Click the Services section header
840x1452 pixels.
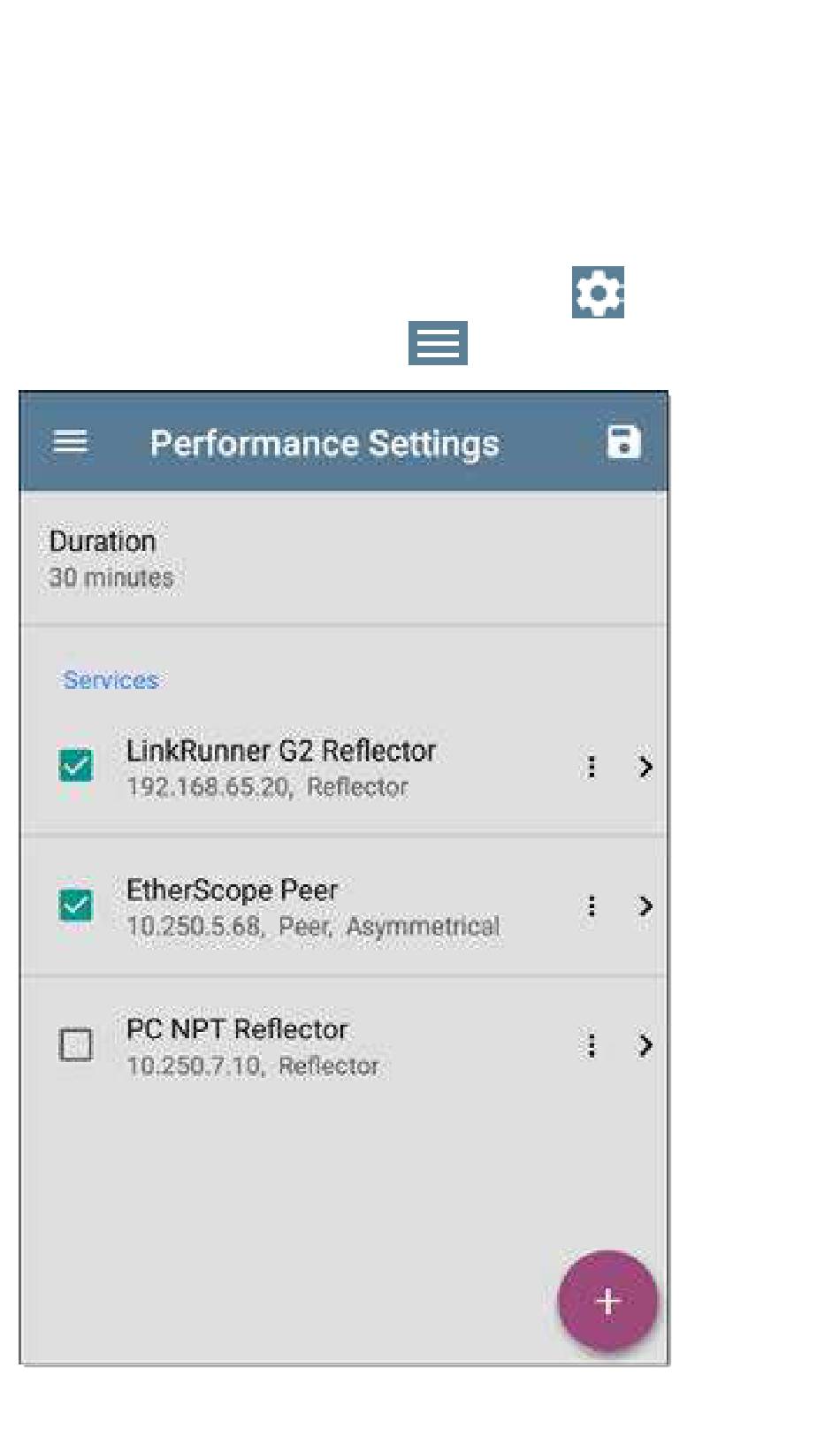(111, 680)
